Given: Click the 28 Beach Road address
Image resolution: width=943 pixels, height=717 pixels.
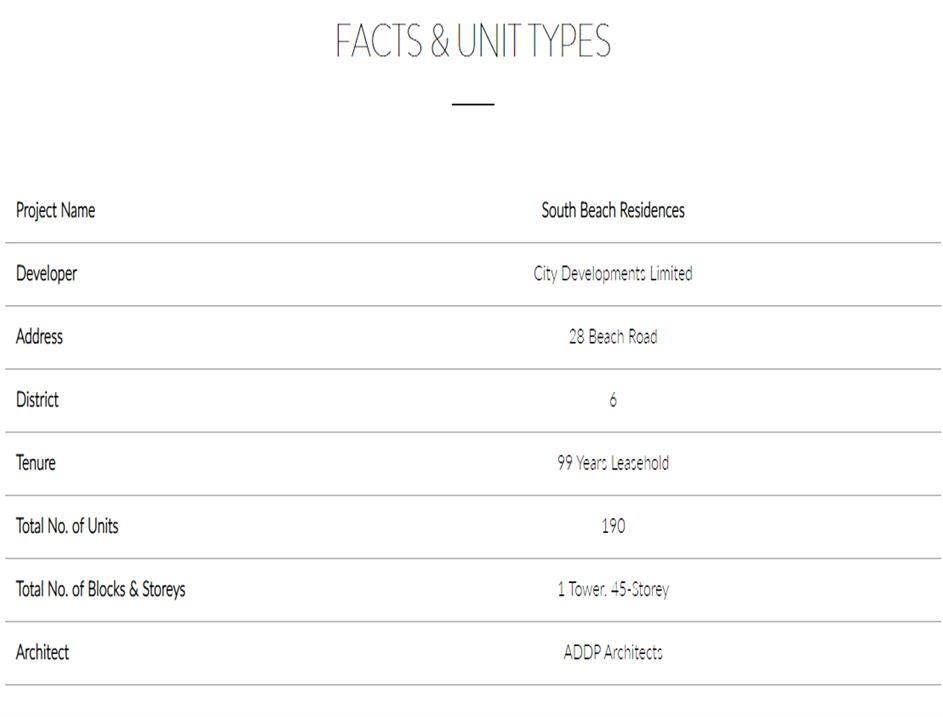Looking at the screenshot, I should 612,336.
